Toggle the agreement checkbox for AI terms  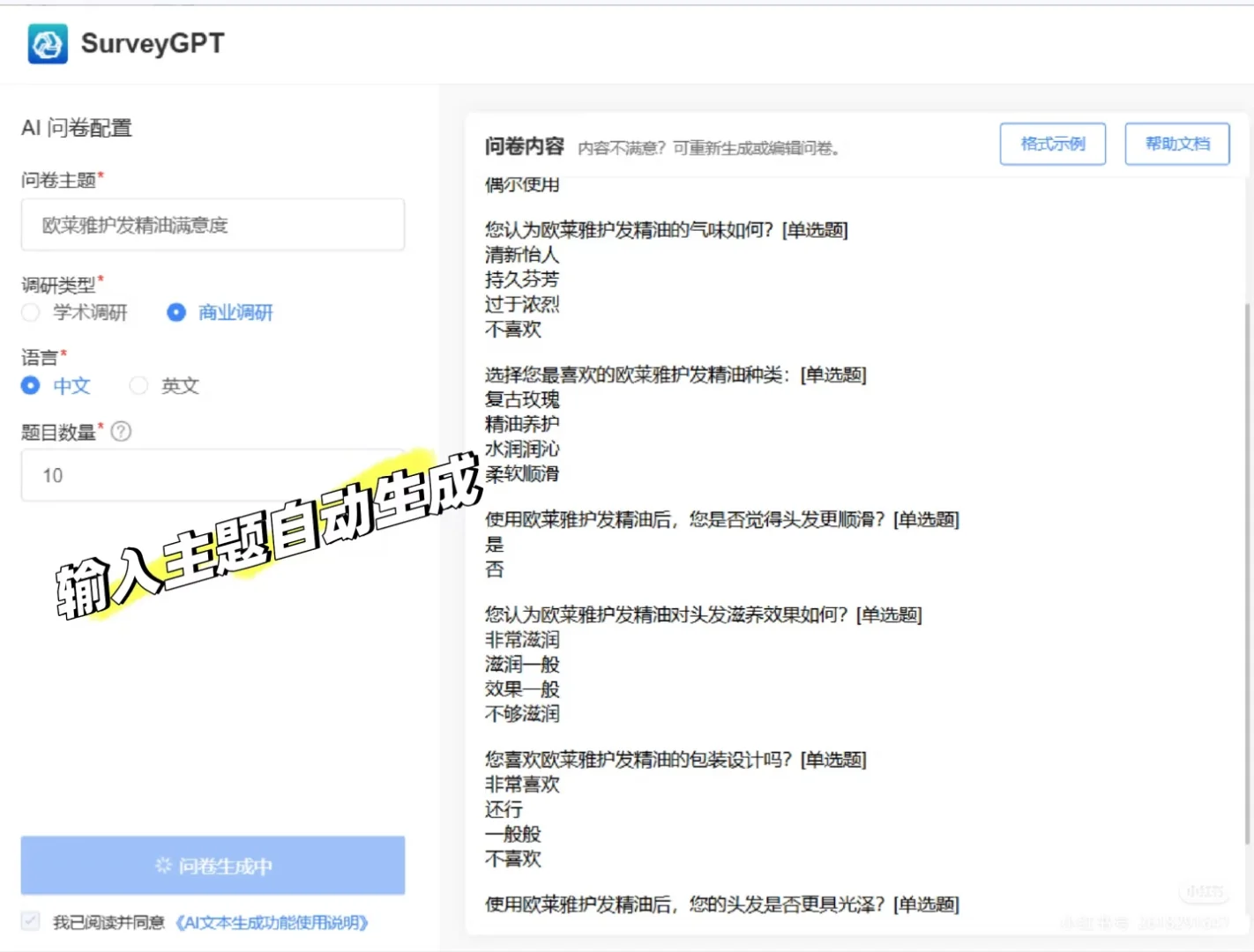click(x=31, y=921)
